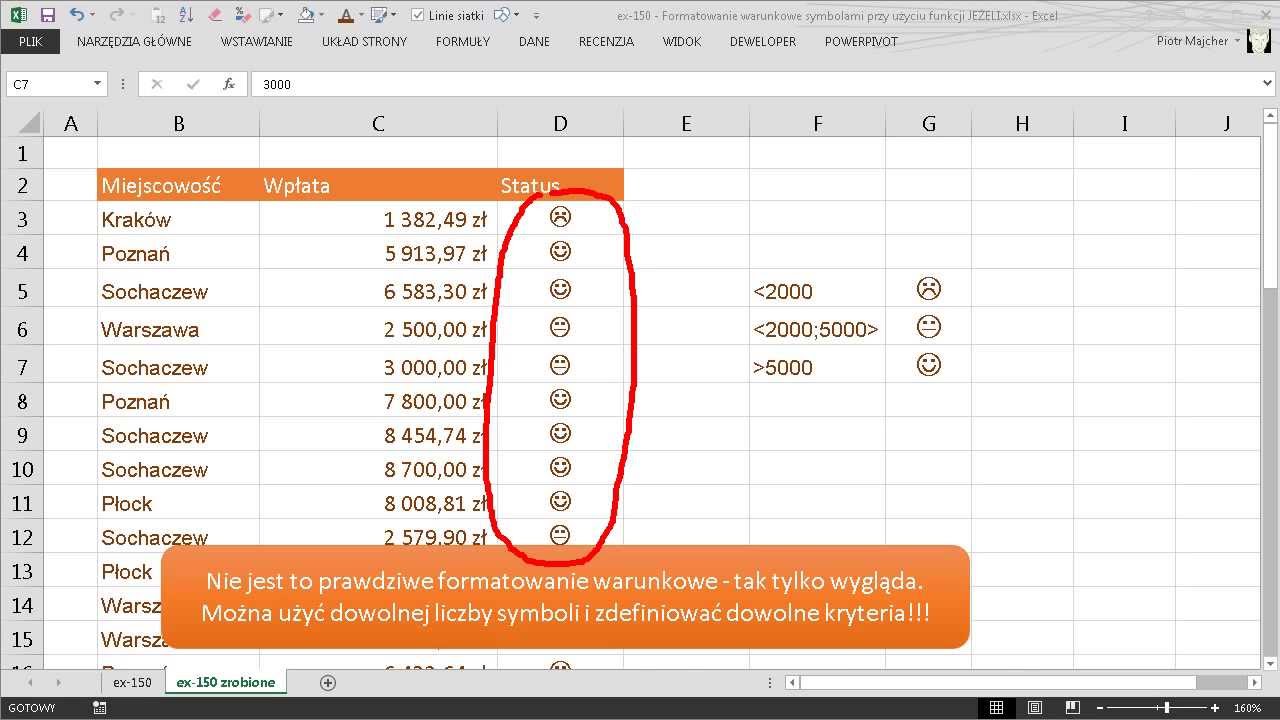Click the font size icon in quick access toolbar
Screen dimensions: 1280x720
[x=159, y=15]
